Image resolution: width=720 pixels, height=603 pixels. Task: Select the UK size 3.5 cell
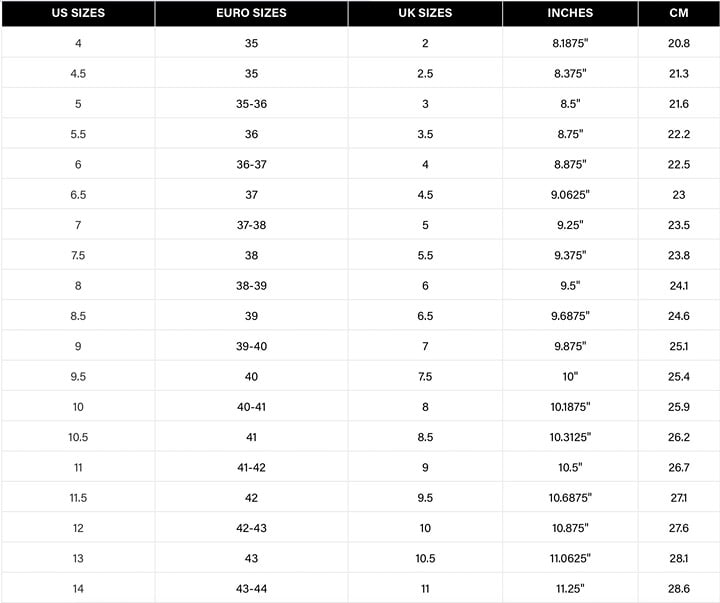pyautogui.click(x=425, y=134)
